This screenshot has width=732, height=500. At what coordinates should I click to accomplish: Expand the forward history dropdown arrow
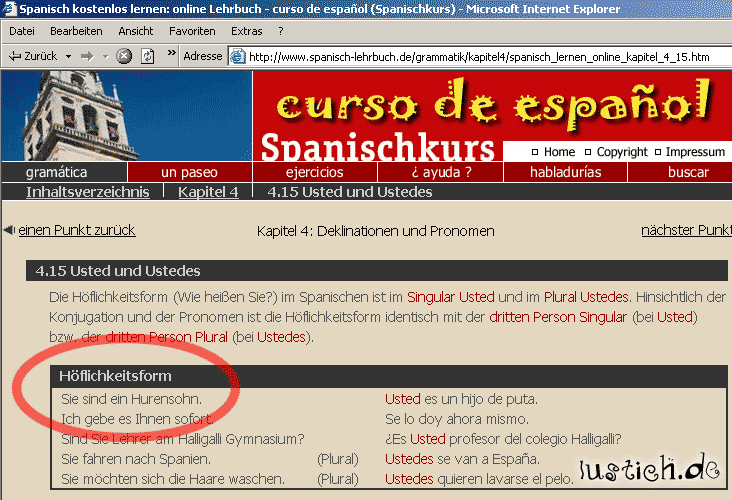104,56
